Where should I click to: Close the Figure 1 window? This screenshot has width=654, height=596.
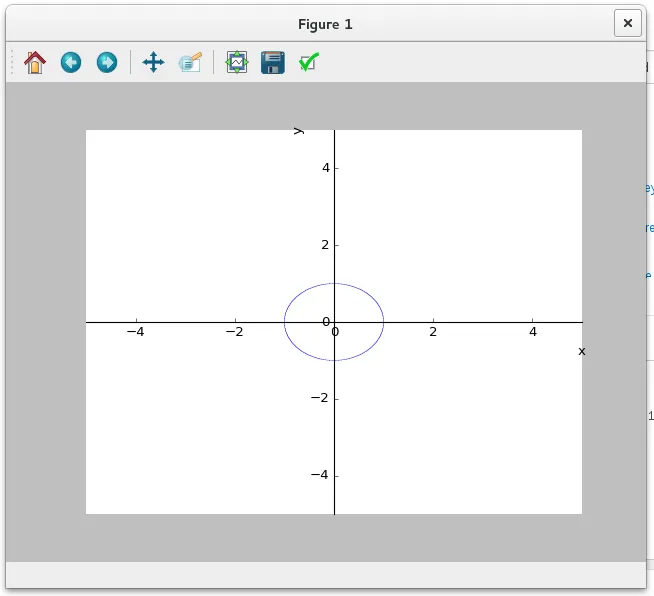(x=627, y=23)
